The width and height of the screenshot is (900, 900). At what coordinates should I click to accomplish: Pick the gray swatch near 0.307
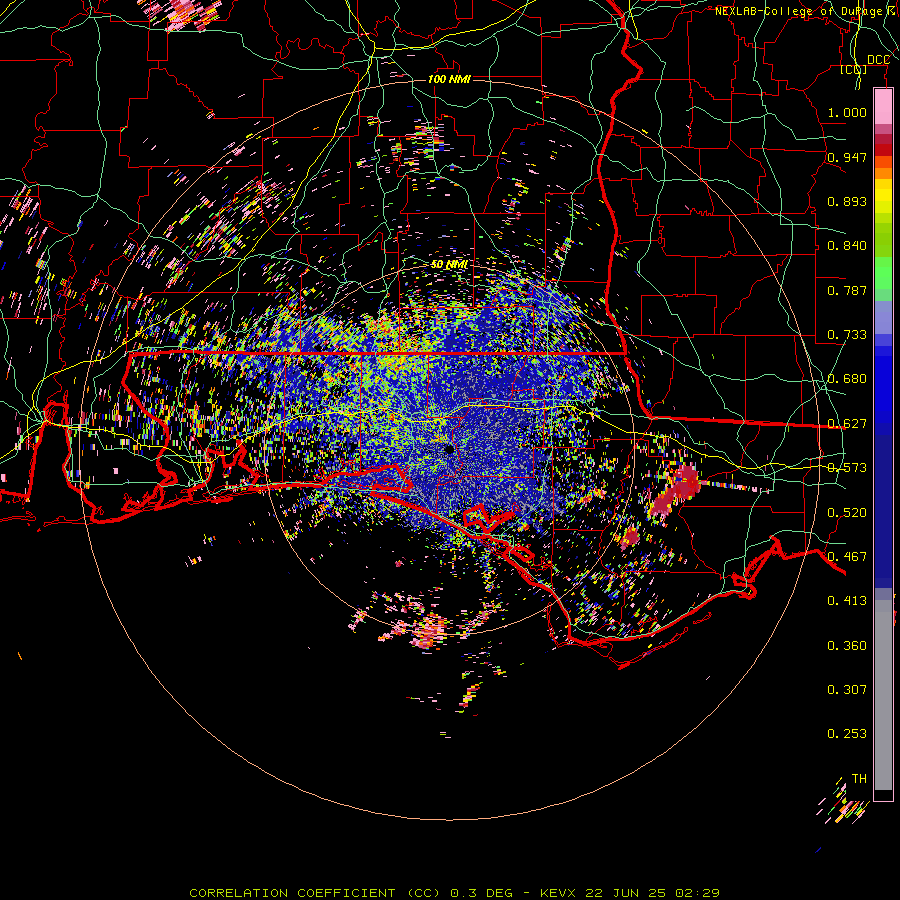[x=883, y=695]
